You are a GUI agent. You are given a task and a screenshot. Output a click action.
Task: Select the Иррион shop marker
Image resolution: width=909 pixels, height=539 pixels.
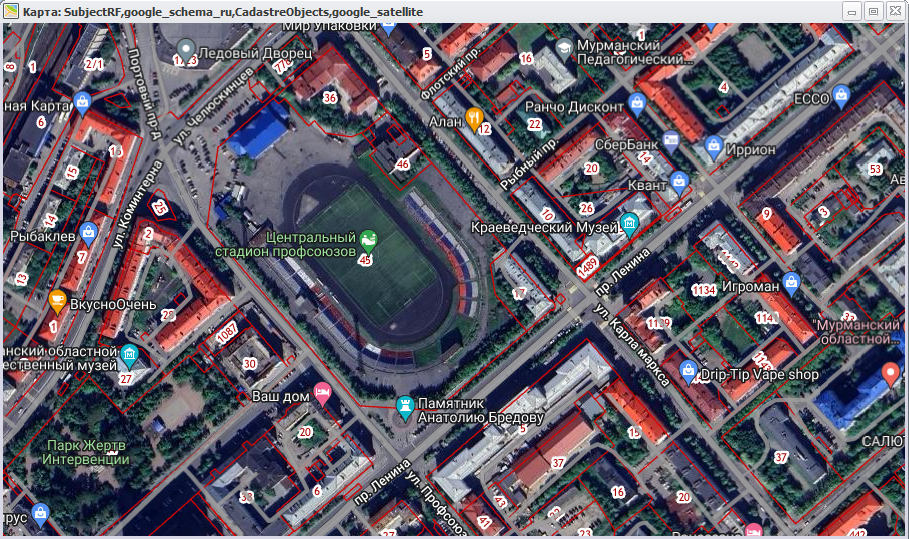click(713, 145)
